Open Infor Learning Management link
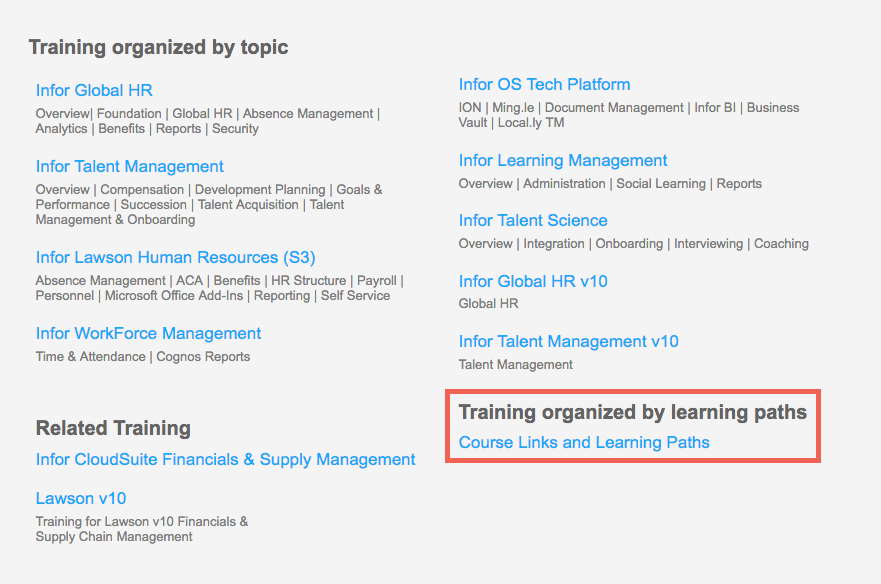881x584 pixels. [x=563, y=161]
